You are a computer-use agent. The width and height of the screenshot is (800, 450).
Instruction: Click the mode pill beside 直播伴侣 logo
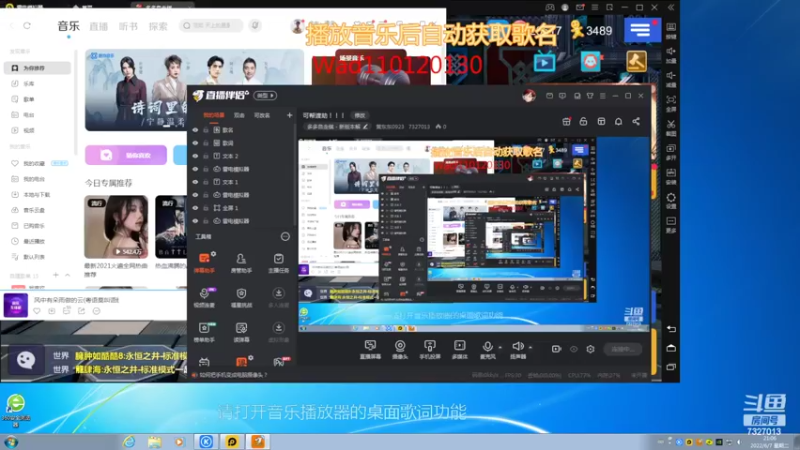tap(265, 95)
